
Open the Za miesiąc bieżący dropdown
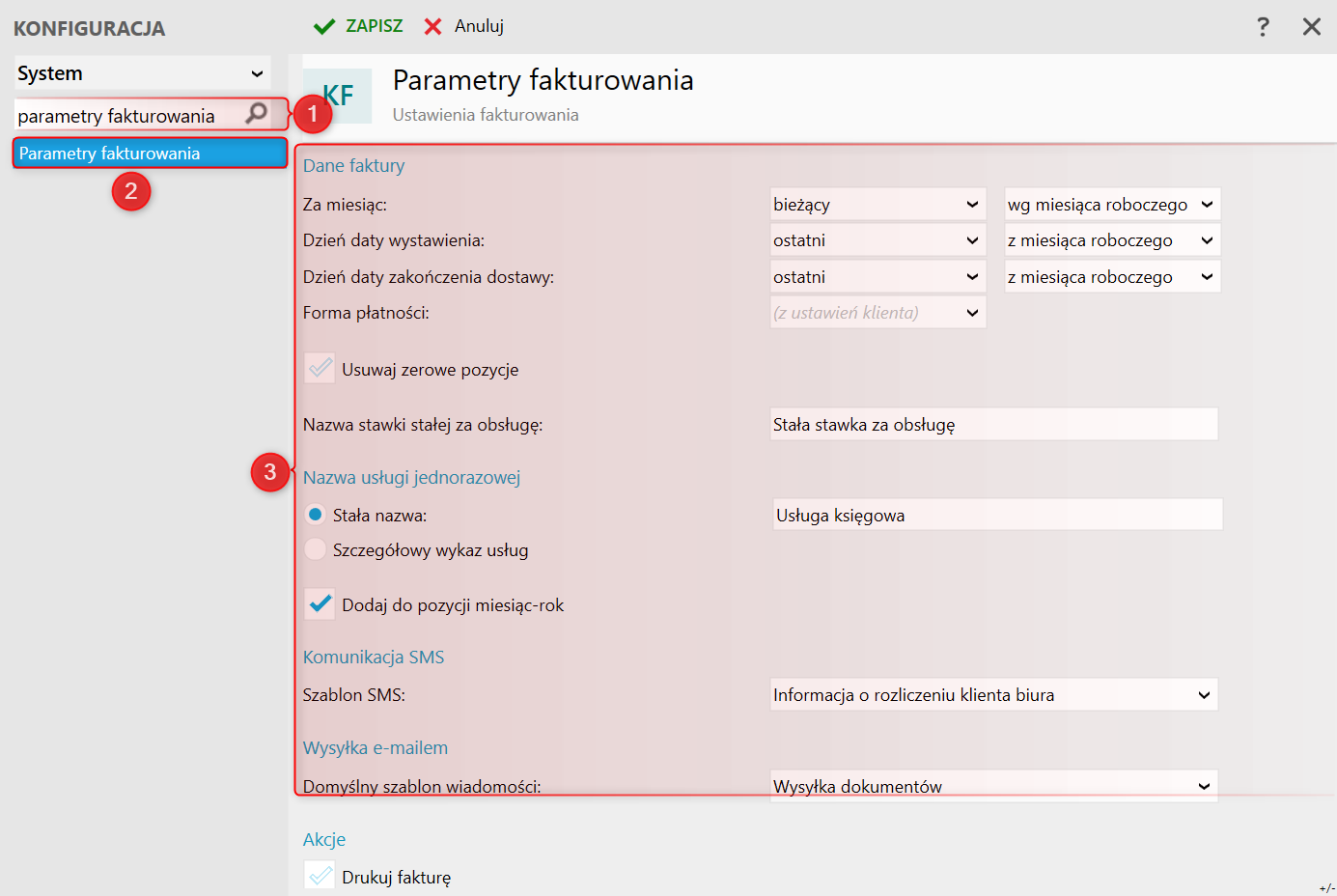point(878,204)
